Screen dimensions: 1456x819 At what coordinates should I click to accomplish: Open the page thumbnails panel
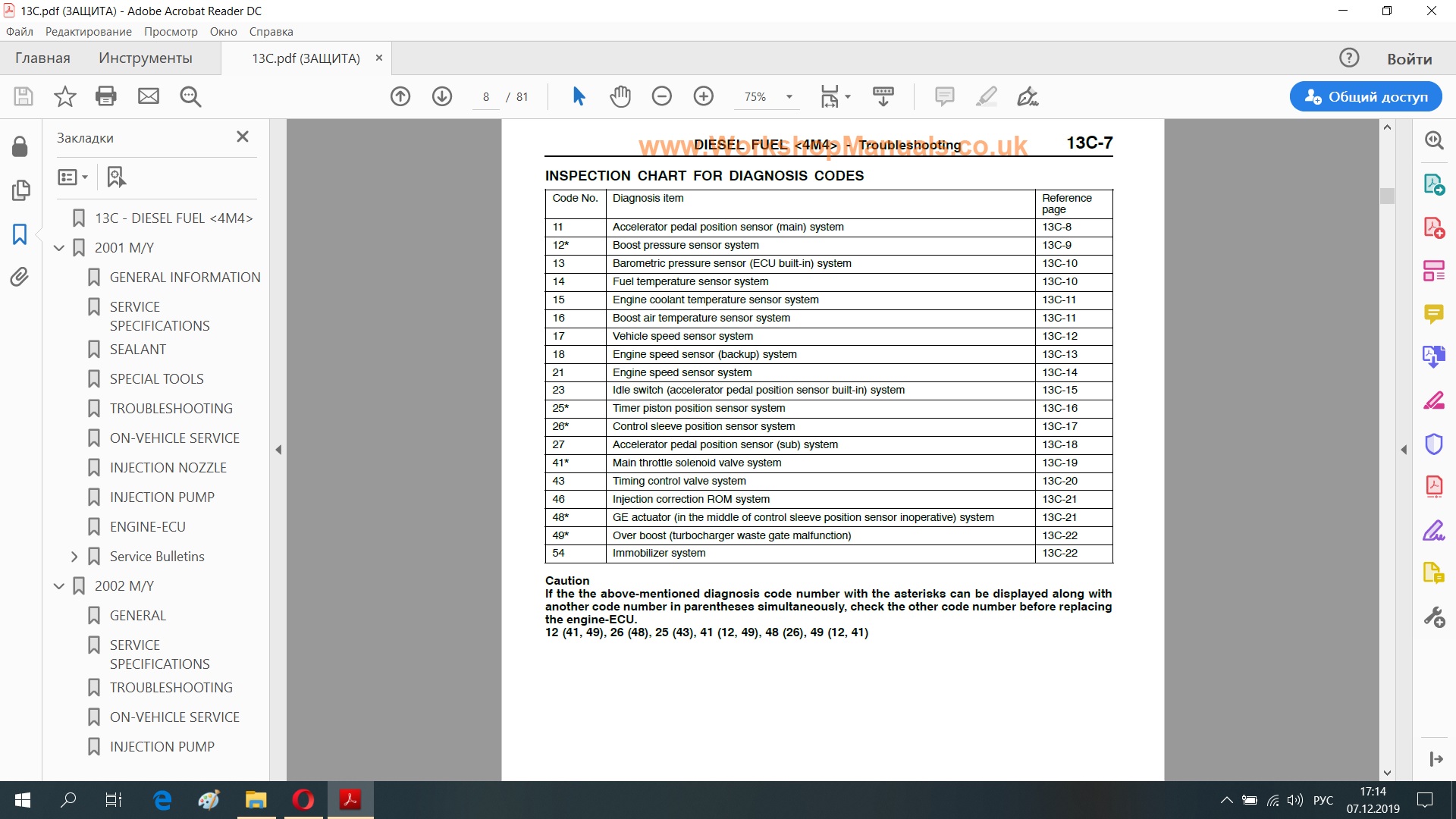pyautogui.click(x=20, y=190)
